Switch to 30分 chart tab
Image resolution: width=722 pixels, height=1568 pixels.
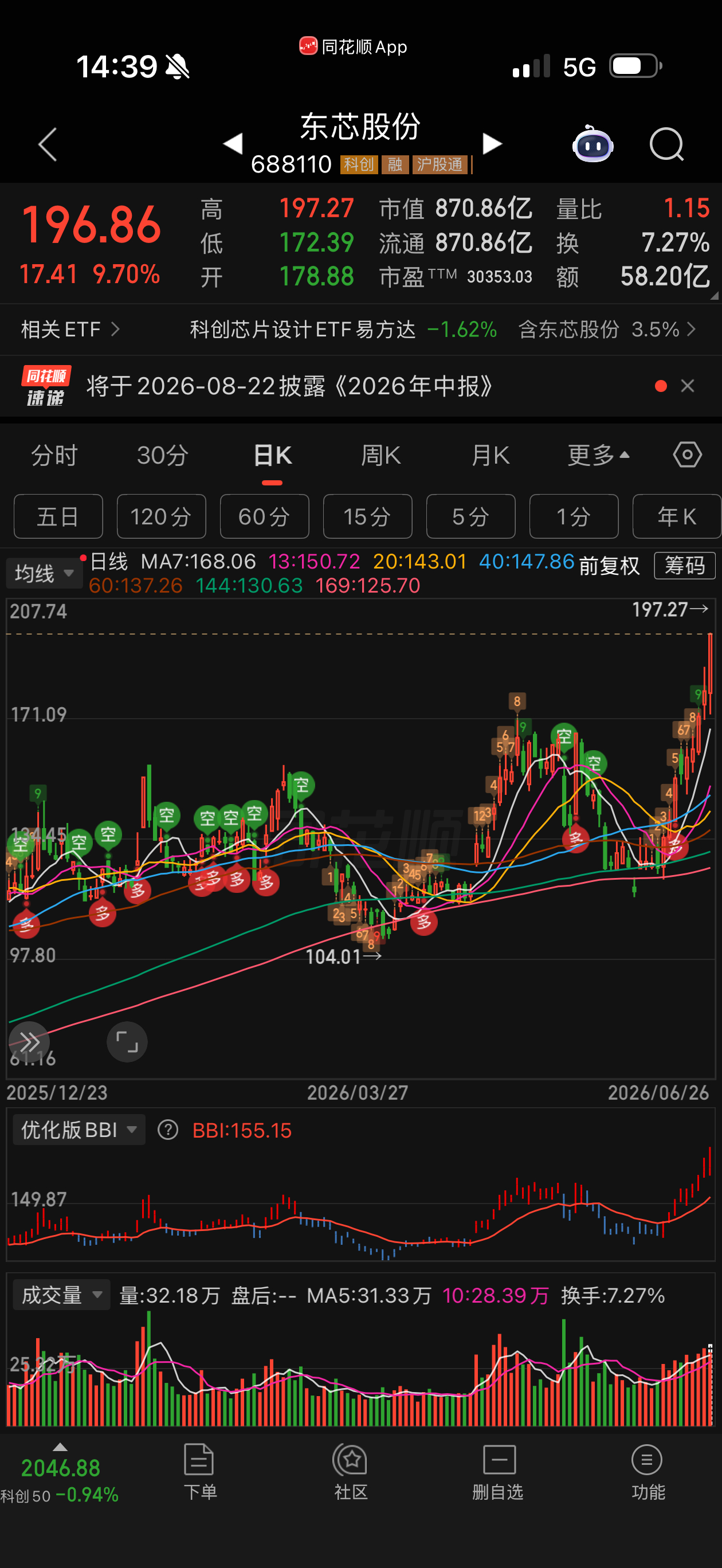click(x=163, y=455)
